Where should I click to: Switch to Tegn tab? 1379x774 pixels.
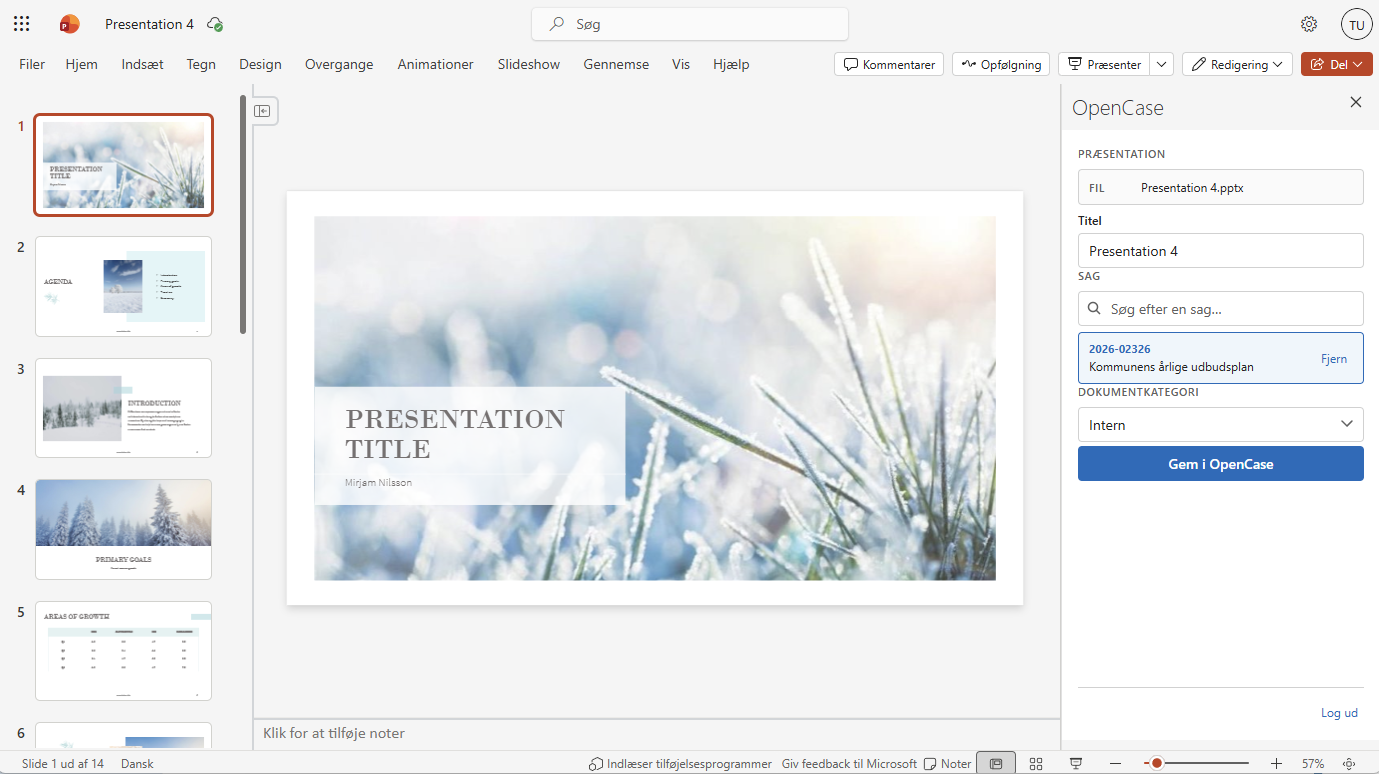click(201, 64)
